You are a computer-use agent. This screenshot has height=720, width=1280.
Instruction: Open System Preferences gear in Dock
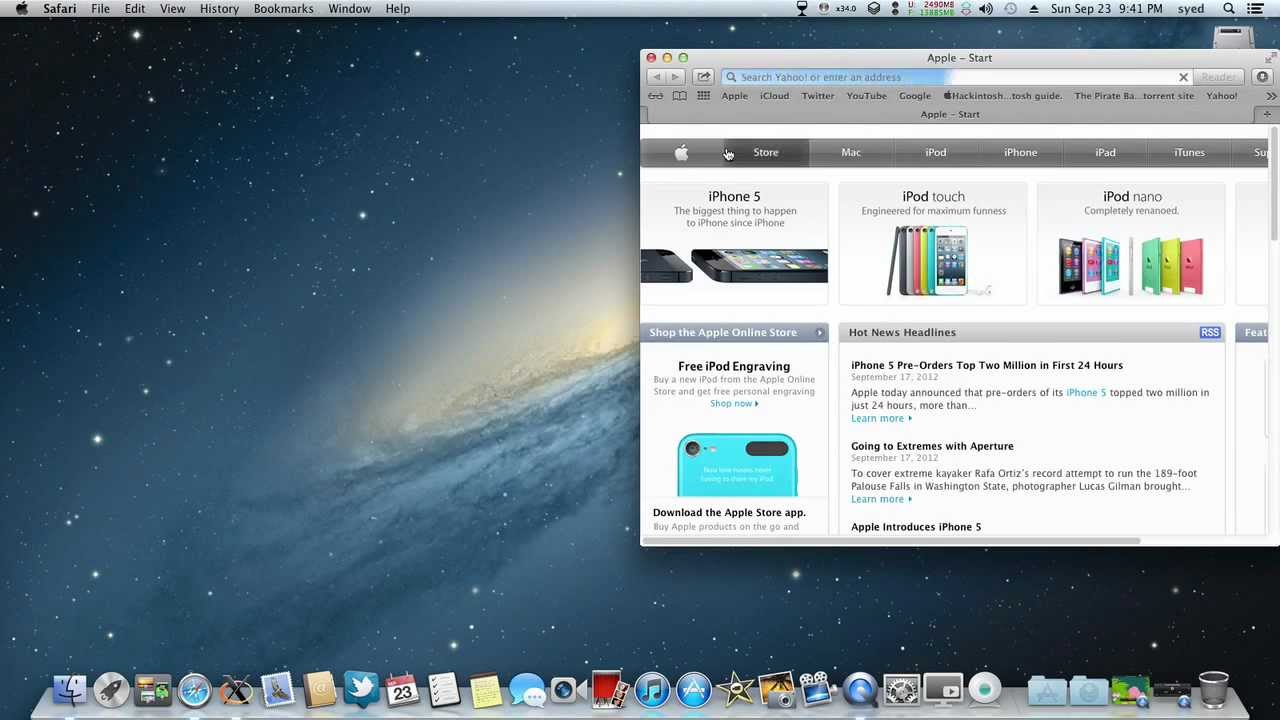[901, 690]
